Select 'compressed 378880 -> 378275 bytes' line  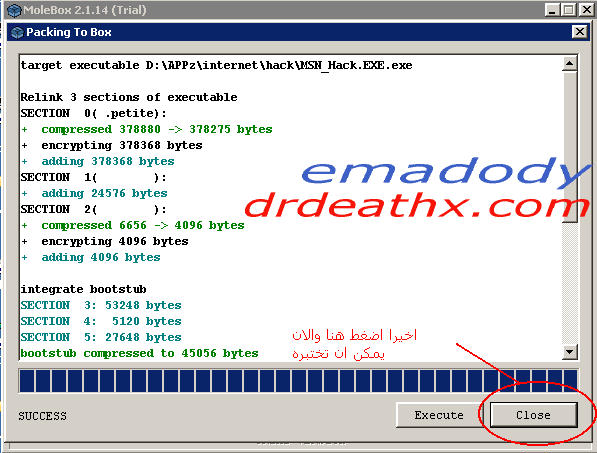point(147,129)
